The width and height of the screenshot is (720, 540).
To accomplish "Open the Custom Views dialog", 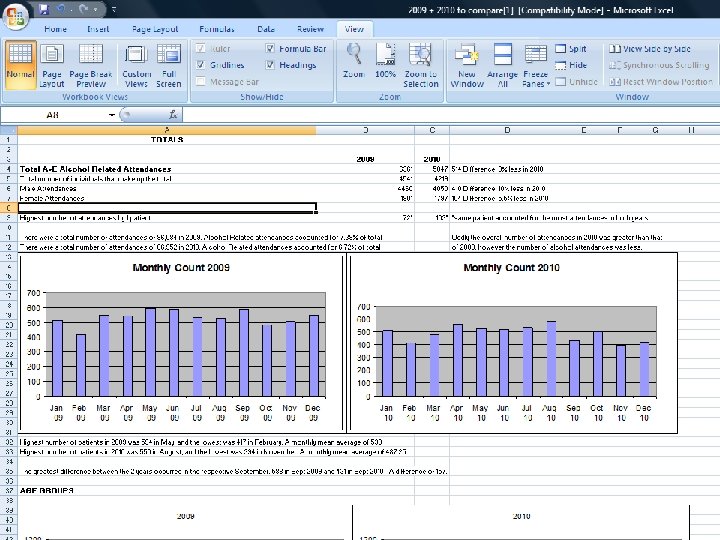I will pyautogui.click(x=137, y=65).
